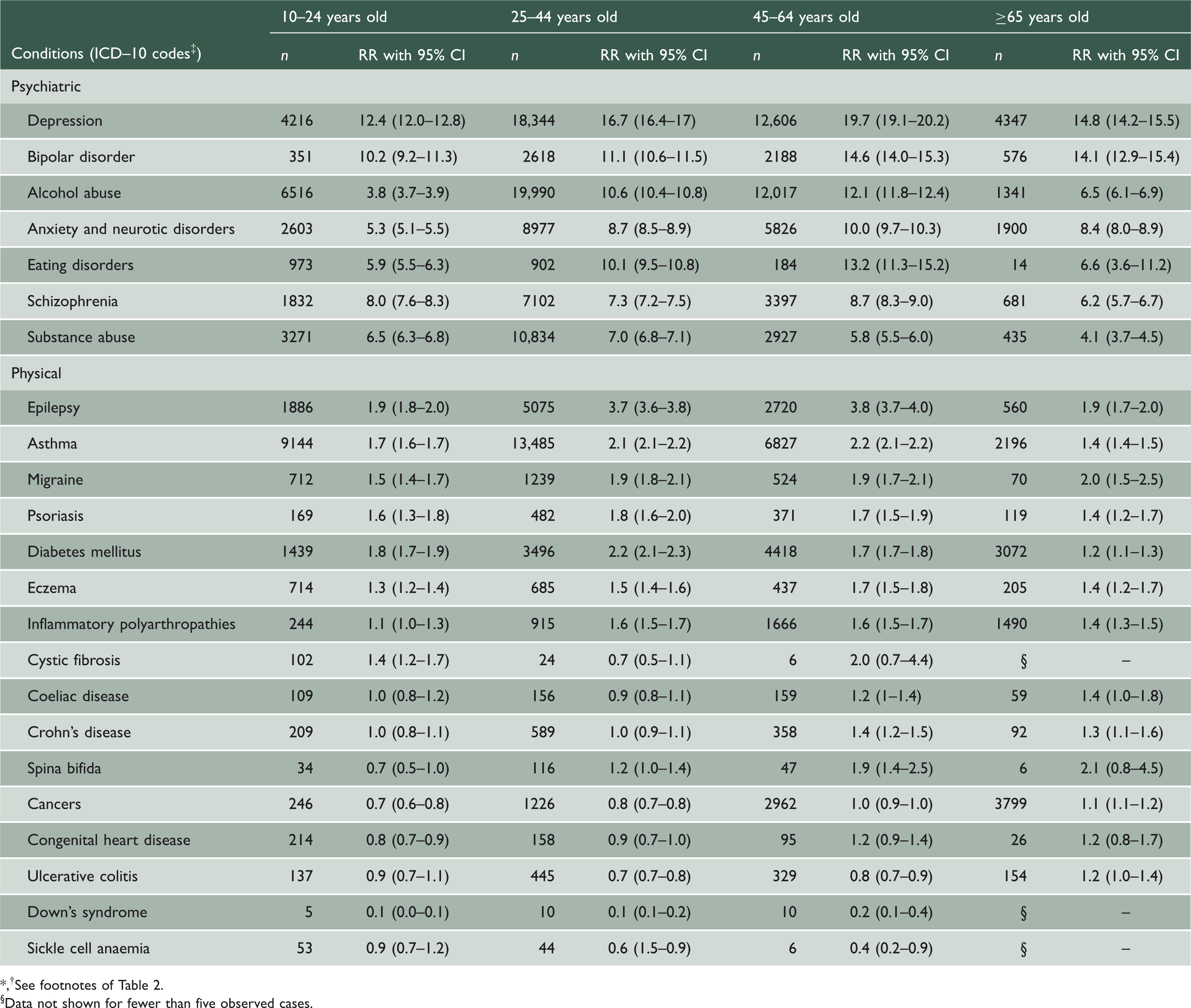Select the Bipolar disorder row label

81,156
